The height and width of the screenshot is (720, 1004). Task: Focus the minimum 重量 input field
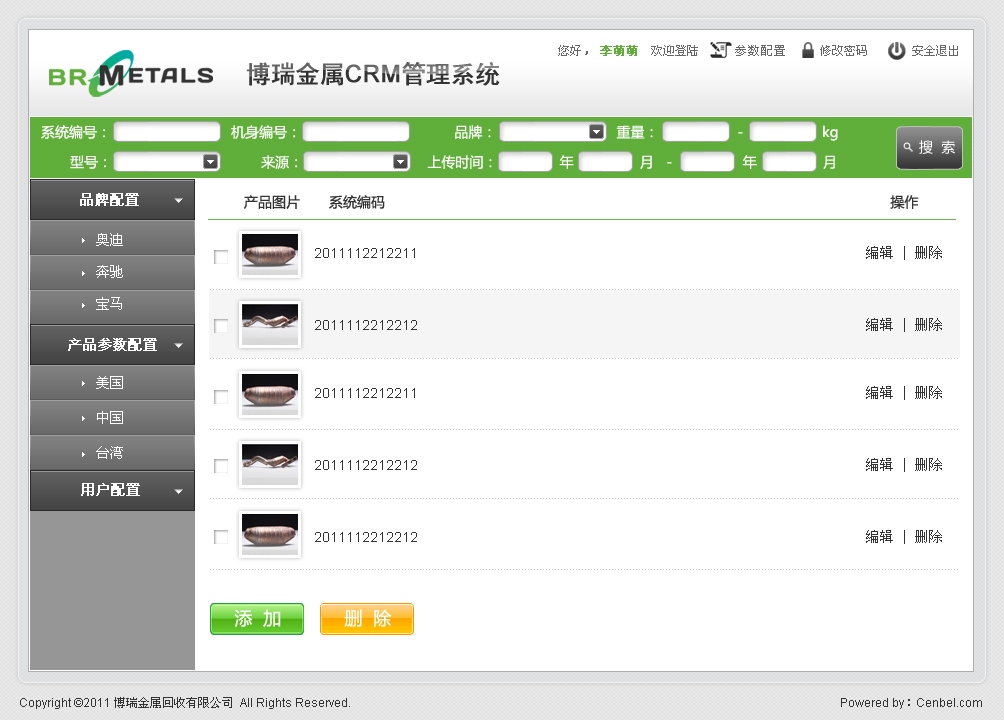point(696,132)
